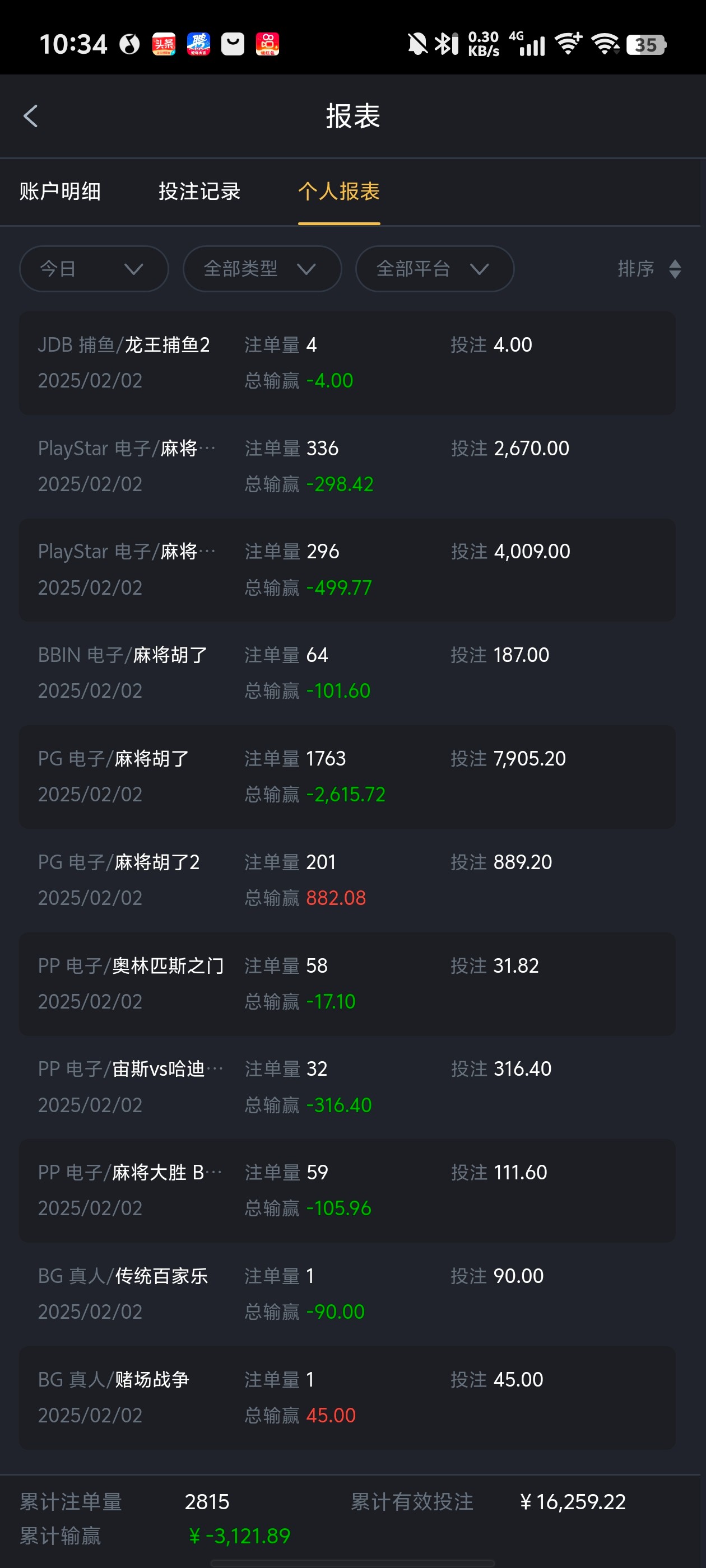Tap the sort arrows icon
This screenshot has height=1568, width=706.
pyautogui.click(x=674, y=269)
